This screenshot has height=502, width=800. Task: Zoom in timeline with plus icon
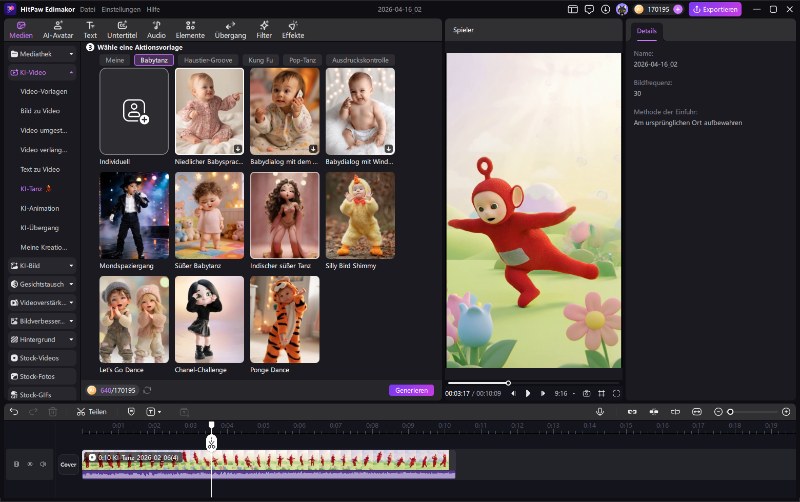pyautogui.click(x=786, y=411)
